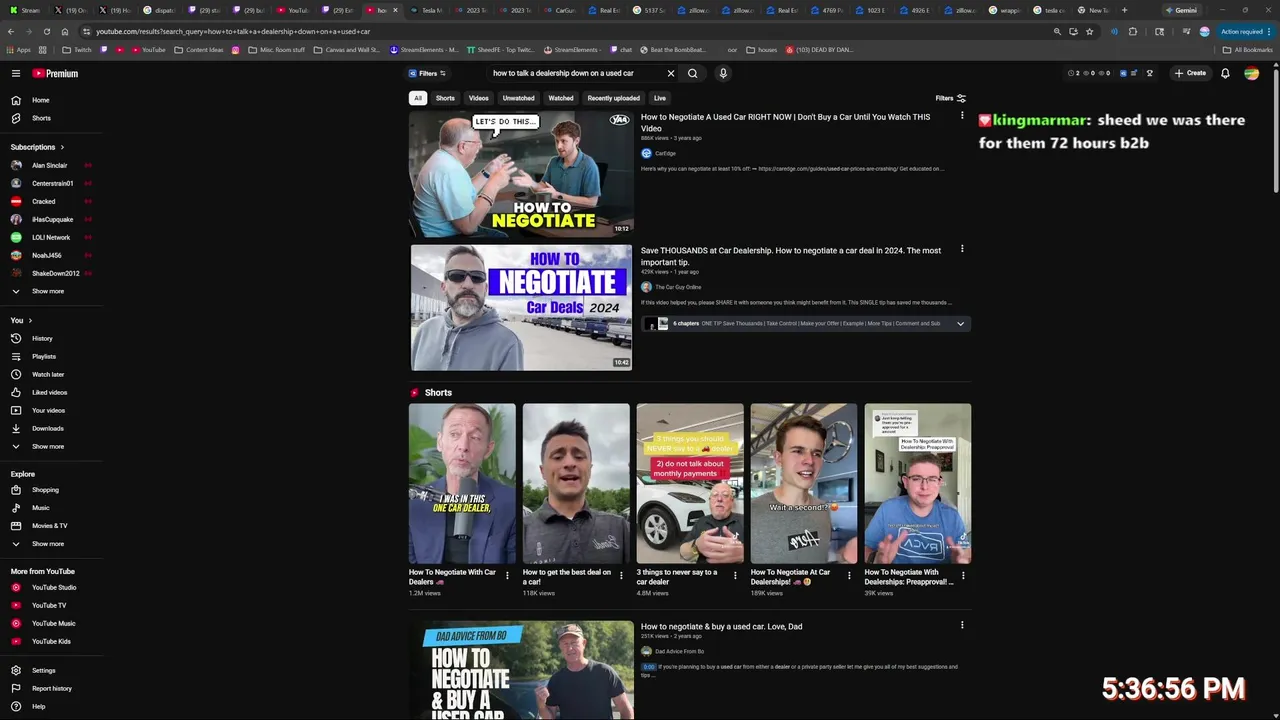Open the 'HOW TO NEGOTIATE' 10:12 video thumbnail
This screenshot has width=1280, height=720.
click(x=521, y=174)
